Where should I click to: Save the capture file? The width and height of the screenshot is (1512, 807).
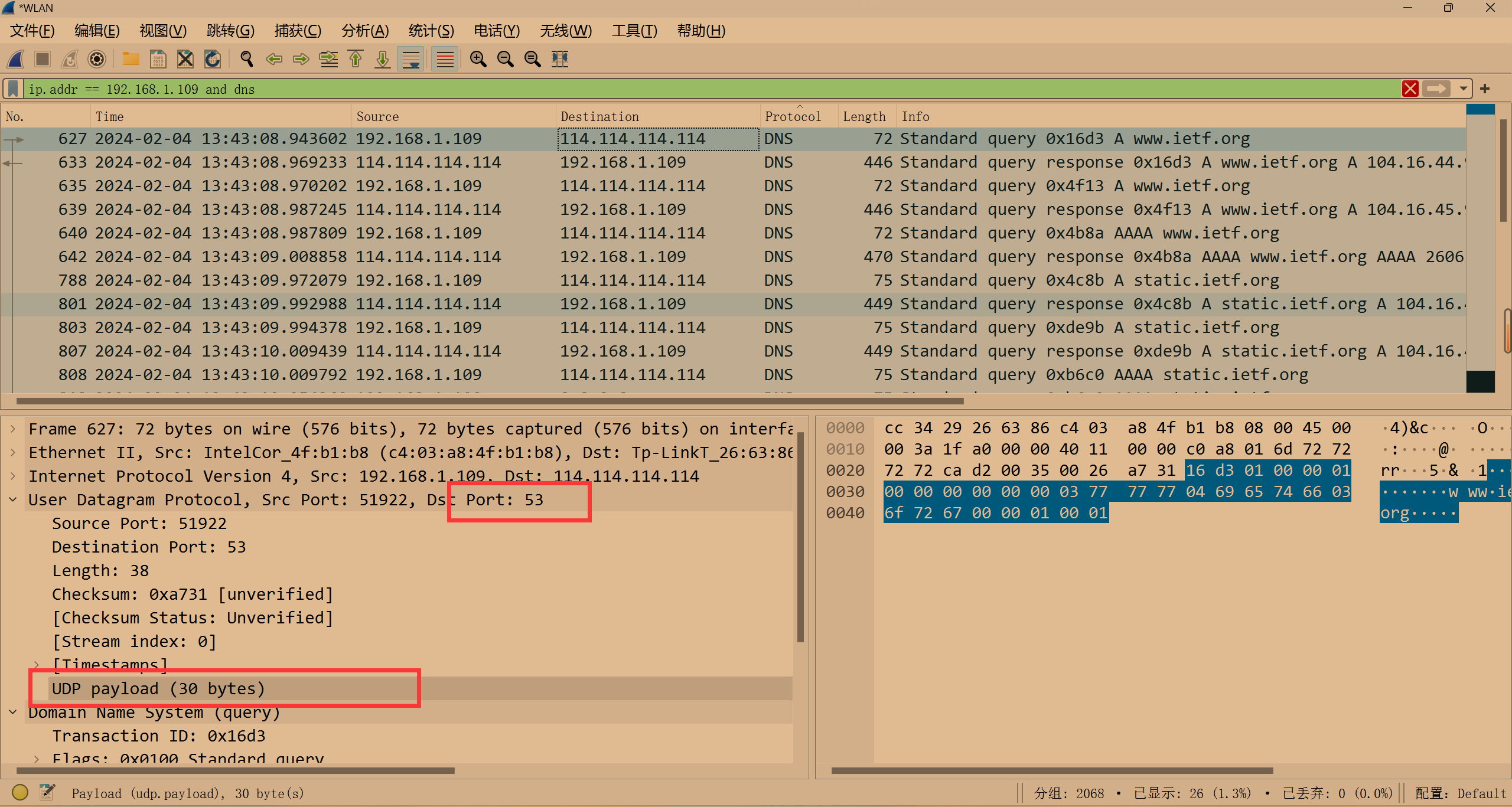[158, 59]
